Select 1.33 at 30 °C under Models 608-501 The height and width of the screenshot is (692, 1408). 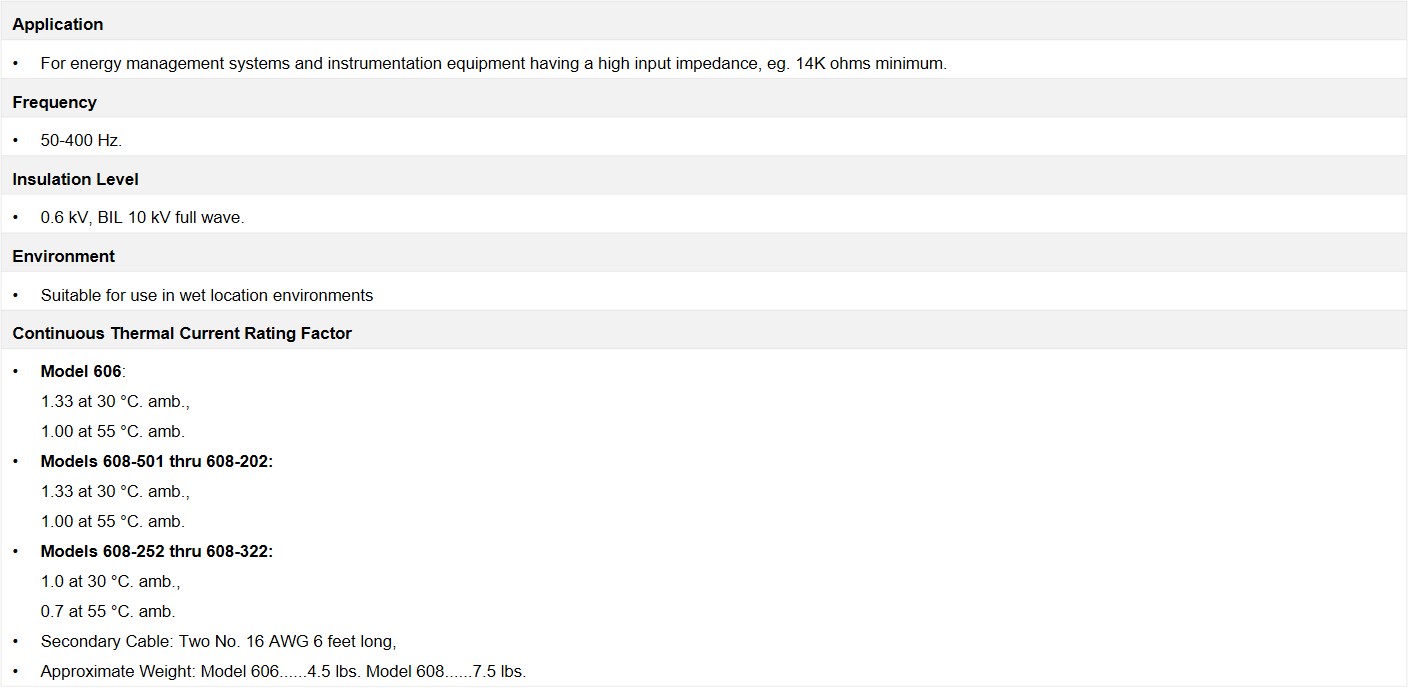115,491
